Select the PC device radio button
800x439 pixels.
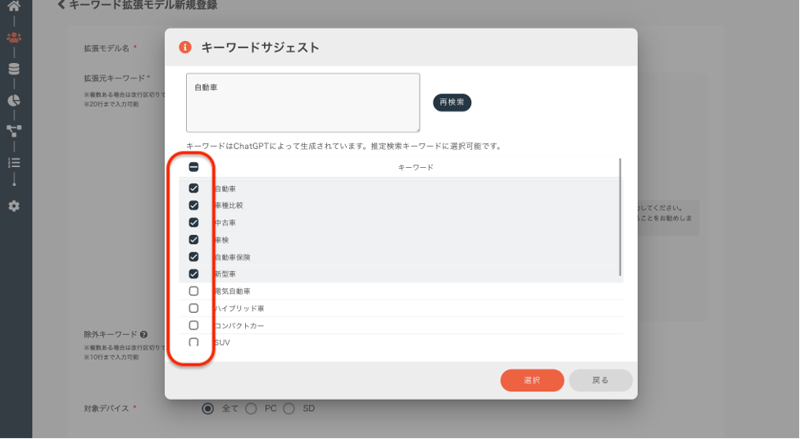coord(251,409)
